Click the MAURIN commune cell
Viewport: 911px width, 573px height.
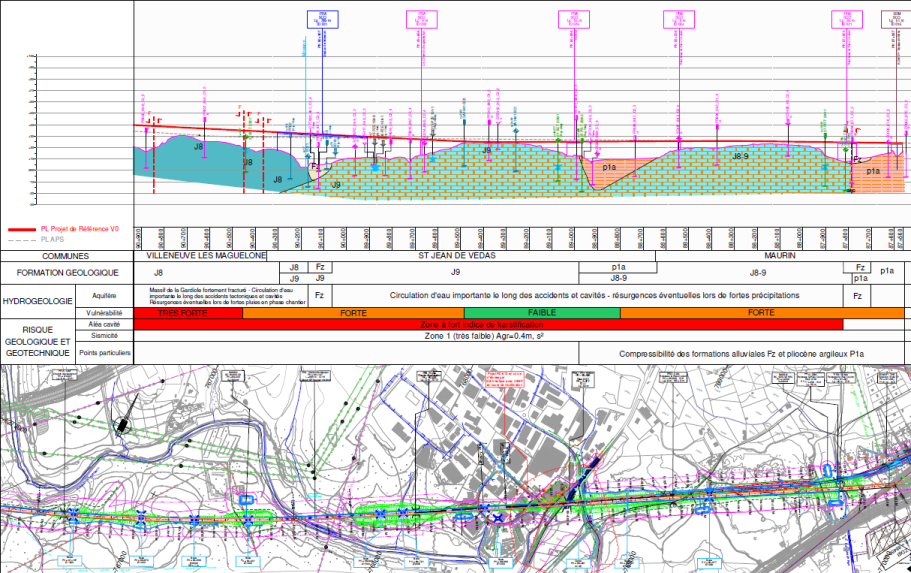click(x=778, y=256)
